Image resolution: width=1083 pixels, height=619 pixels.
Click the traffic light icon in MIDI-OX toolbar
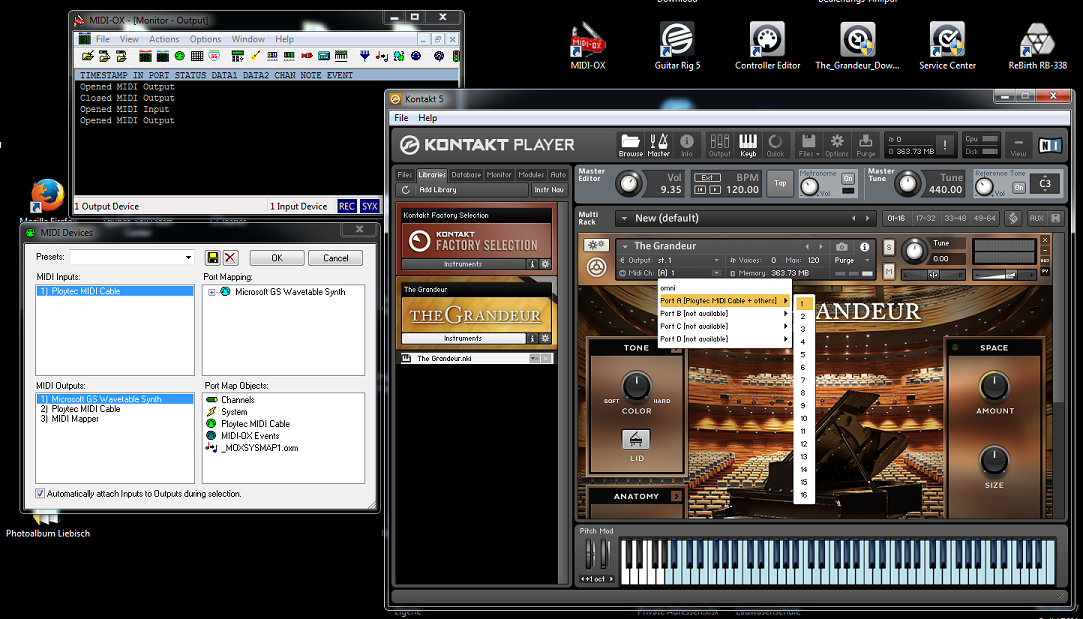(x=456, y=56)
